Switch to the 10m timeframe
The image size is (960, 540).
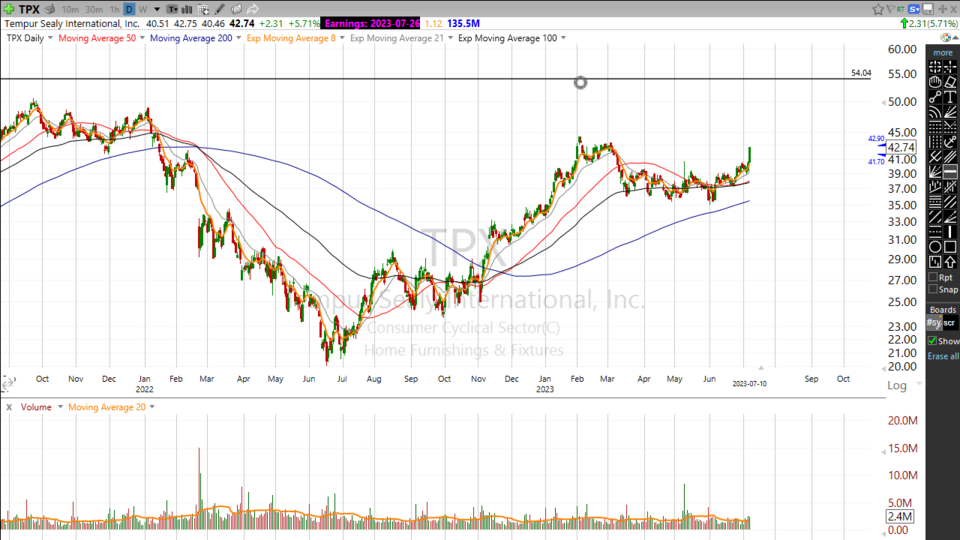point(70,9)
